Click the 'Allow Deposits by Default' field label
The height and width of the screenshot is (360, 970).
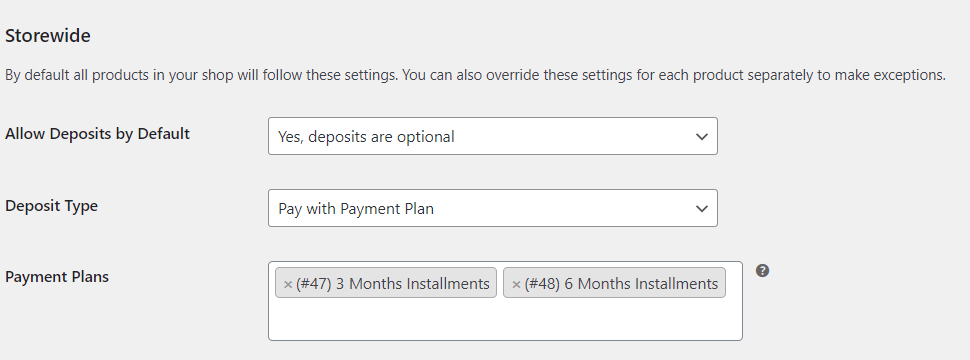tap(97, 134)
